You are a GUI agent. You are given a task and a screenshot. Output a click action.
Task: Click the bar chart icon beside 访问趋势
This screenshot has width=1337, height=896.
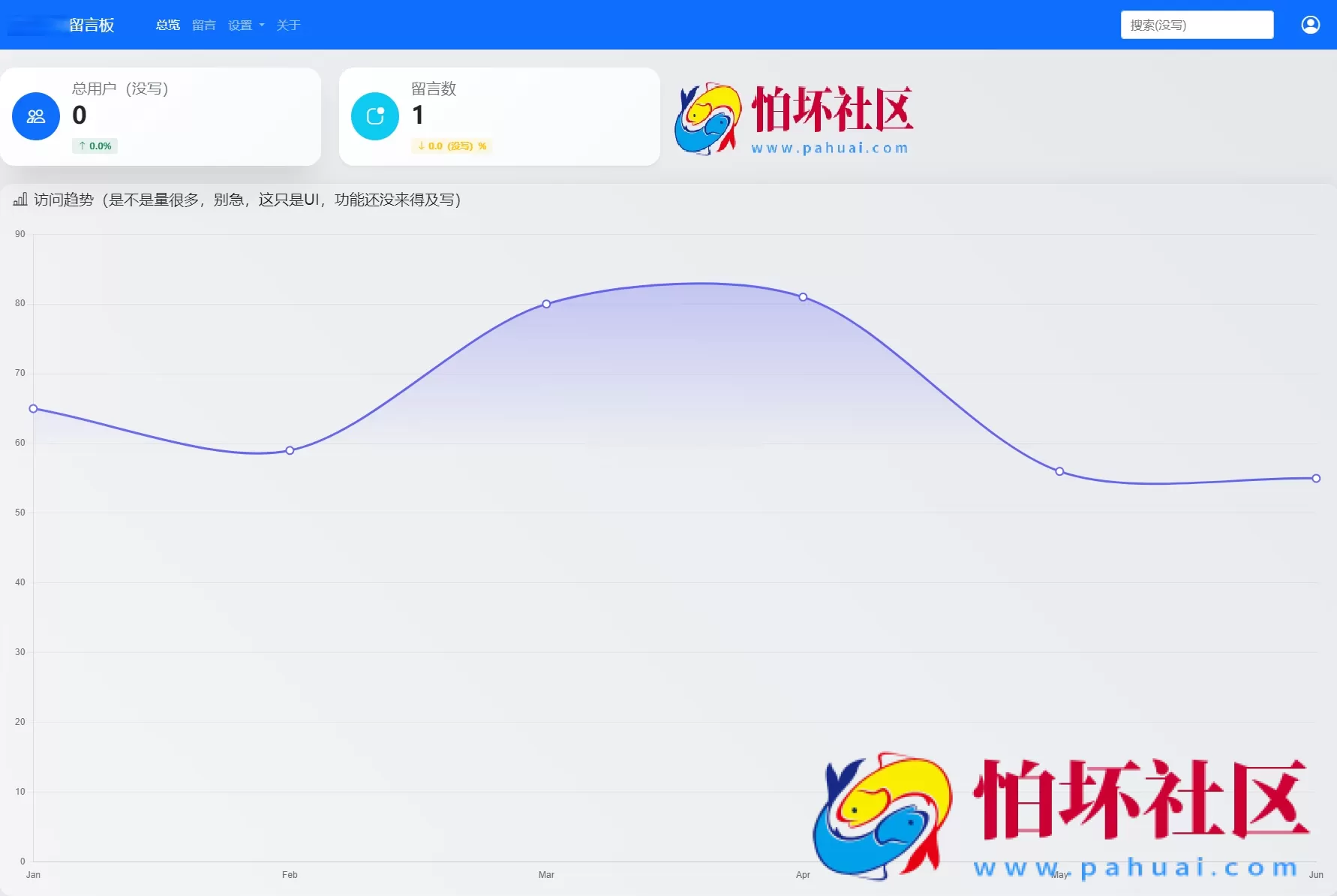(x=20, y=200)
